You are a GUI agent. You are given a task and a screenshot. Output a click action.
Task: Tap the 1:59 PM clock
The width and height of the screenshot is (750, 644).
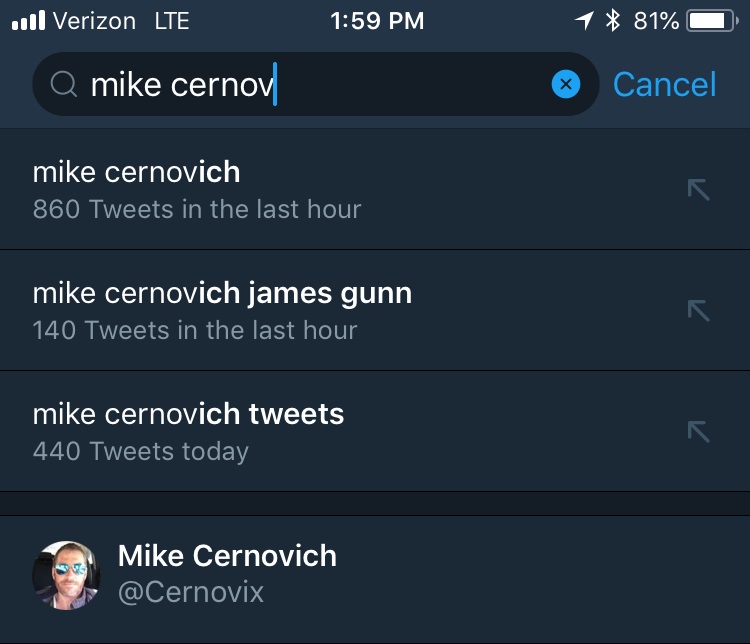point(377,21)
